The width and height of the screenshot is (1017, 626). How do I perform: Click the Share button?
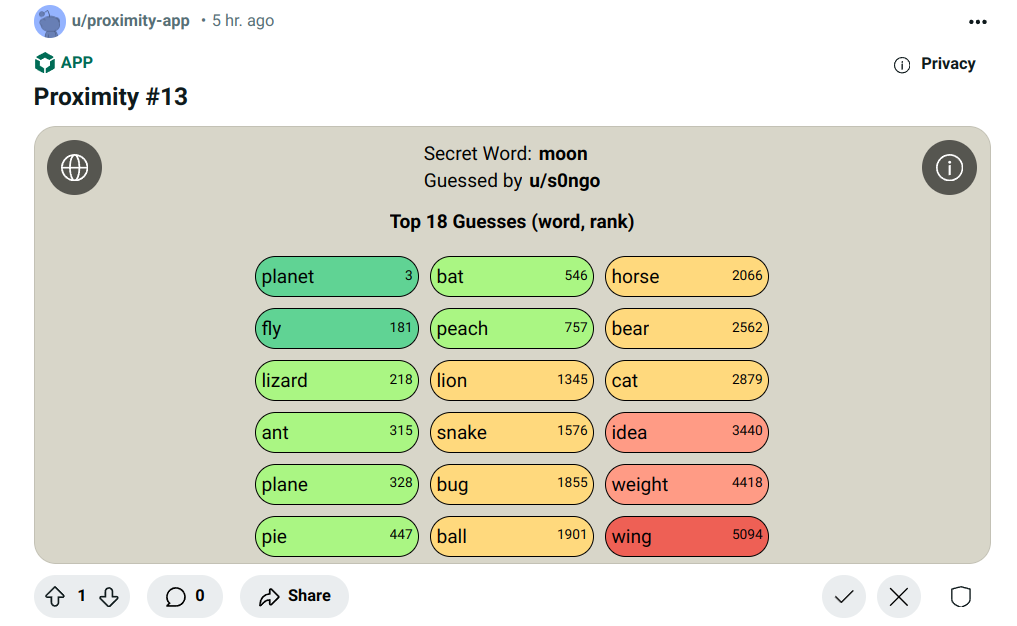pos(294,597)
